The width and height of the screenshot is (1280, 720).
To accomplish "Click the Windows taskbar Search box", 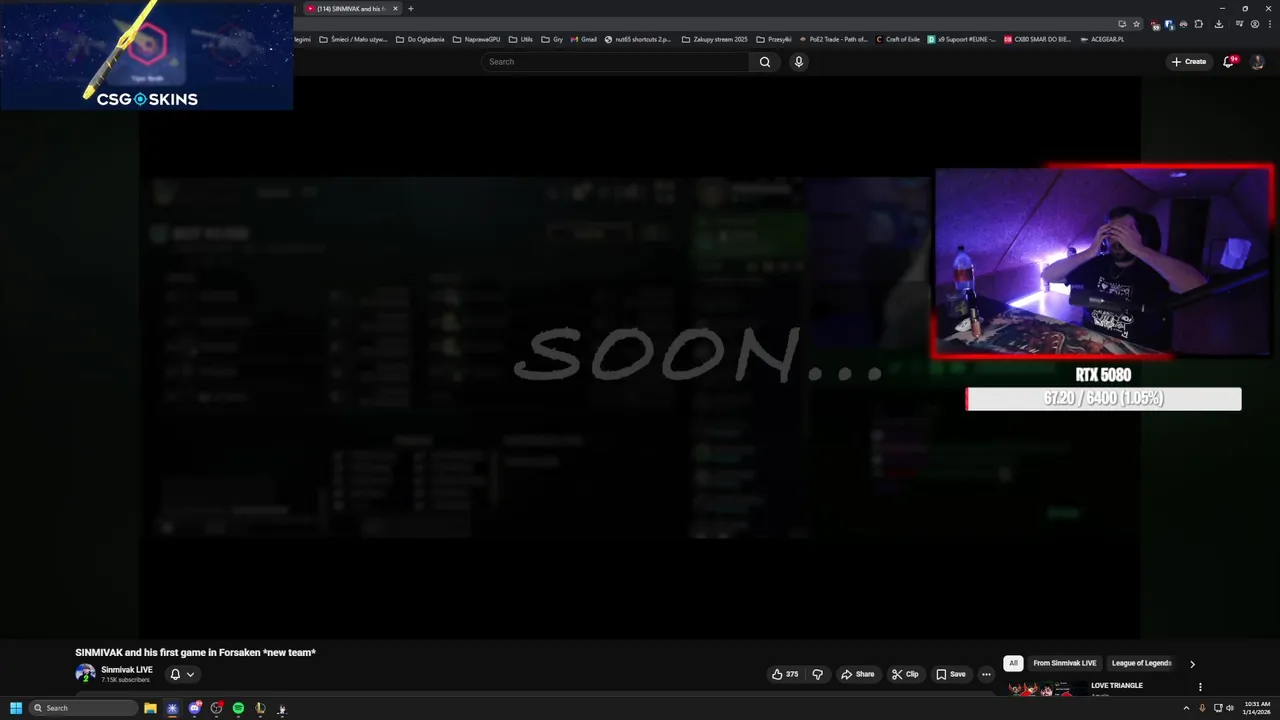I will click(x=83, y=708).
